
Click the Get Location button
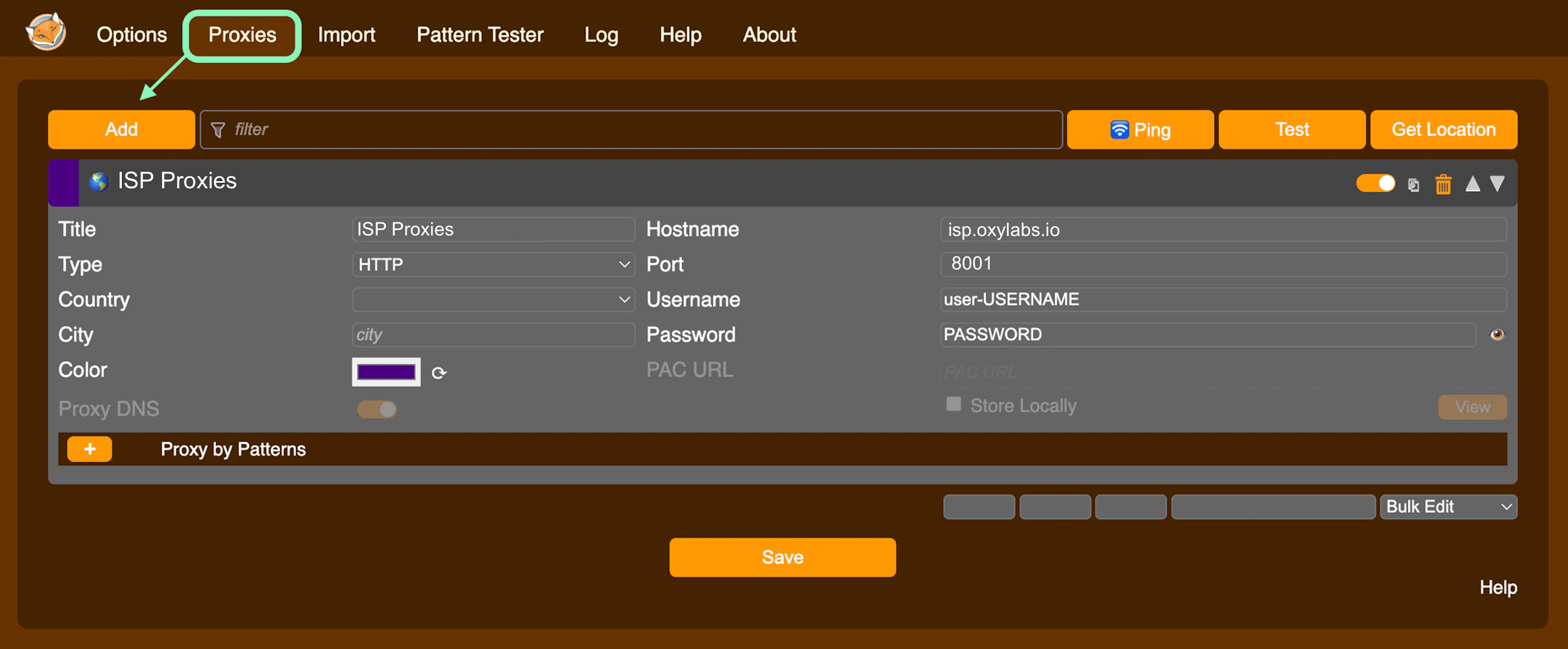point(1443,130)
